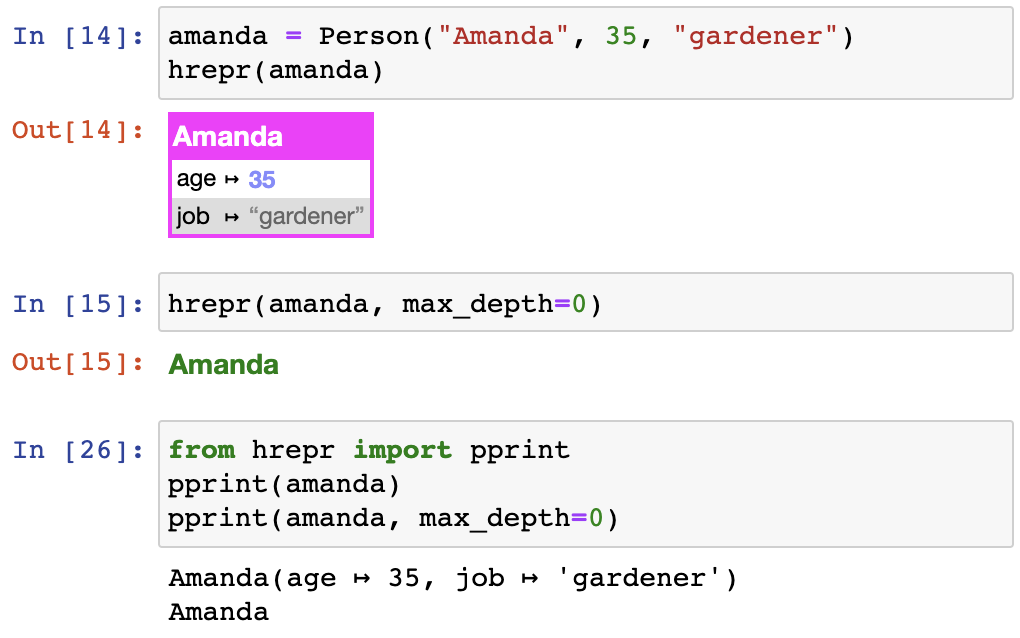This screenshot has height=638, width=1020.
Task: Click the magenta Amanda header in output
Action: pyautogui.click(x=271, y=137)
